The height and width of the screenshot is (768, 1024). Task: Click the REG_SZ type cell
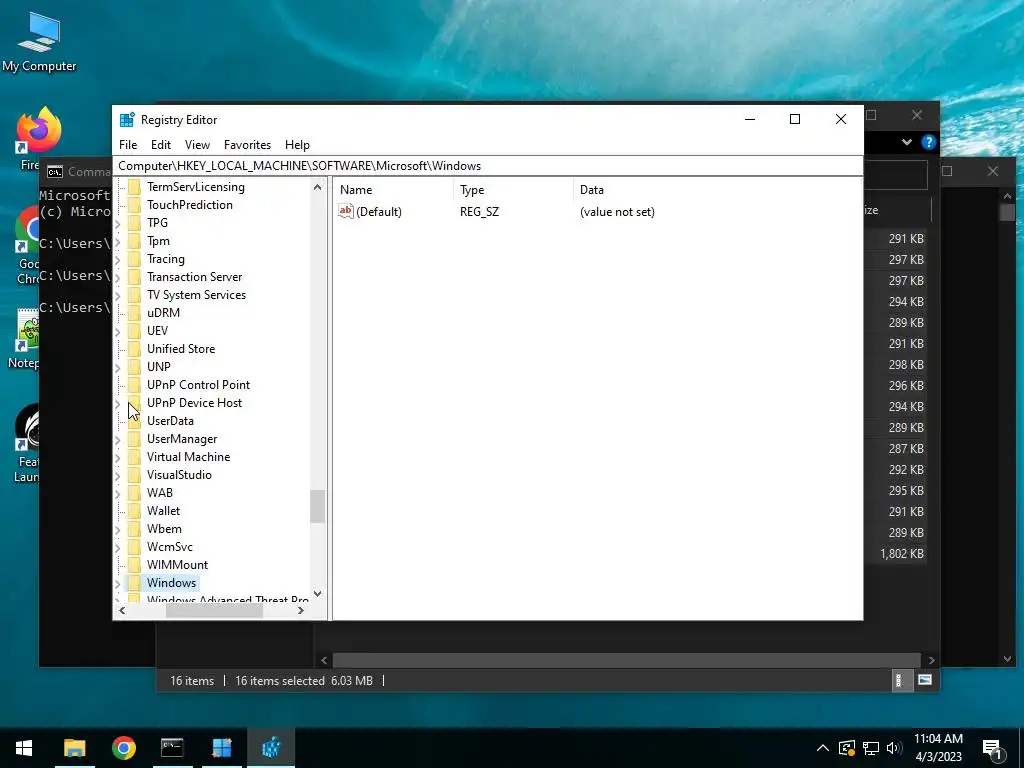tap(479, 212)
